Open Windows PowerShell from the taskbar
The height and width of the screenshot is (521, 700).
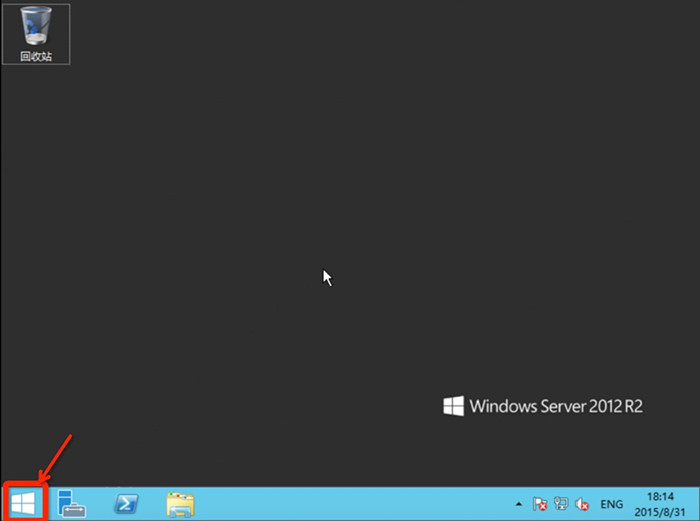(x=126, y=504)
